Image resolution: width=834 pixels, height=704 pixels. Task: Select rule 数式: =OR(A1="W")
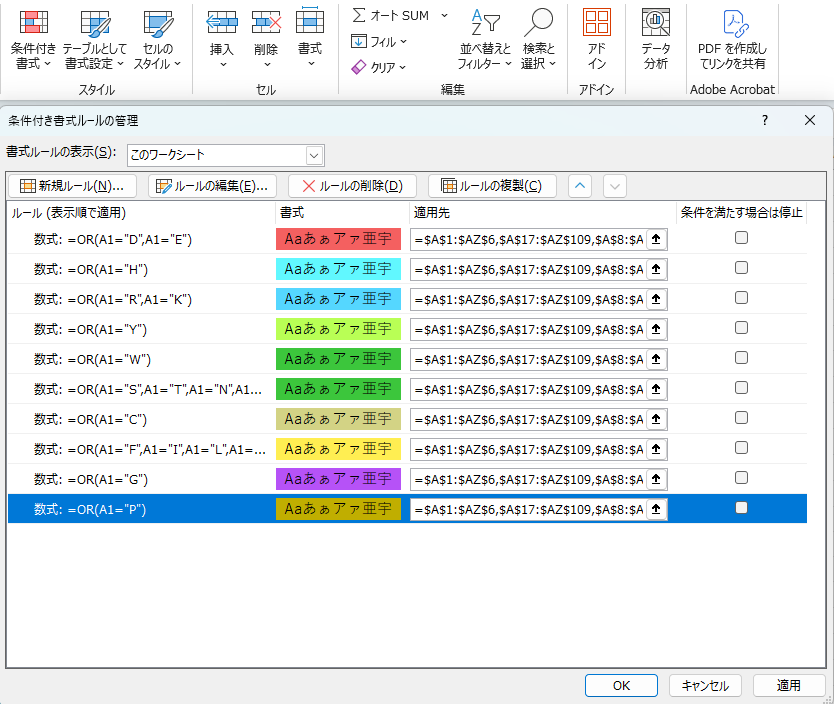(93, 359)
